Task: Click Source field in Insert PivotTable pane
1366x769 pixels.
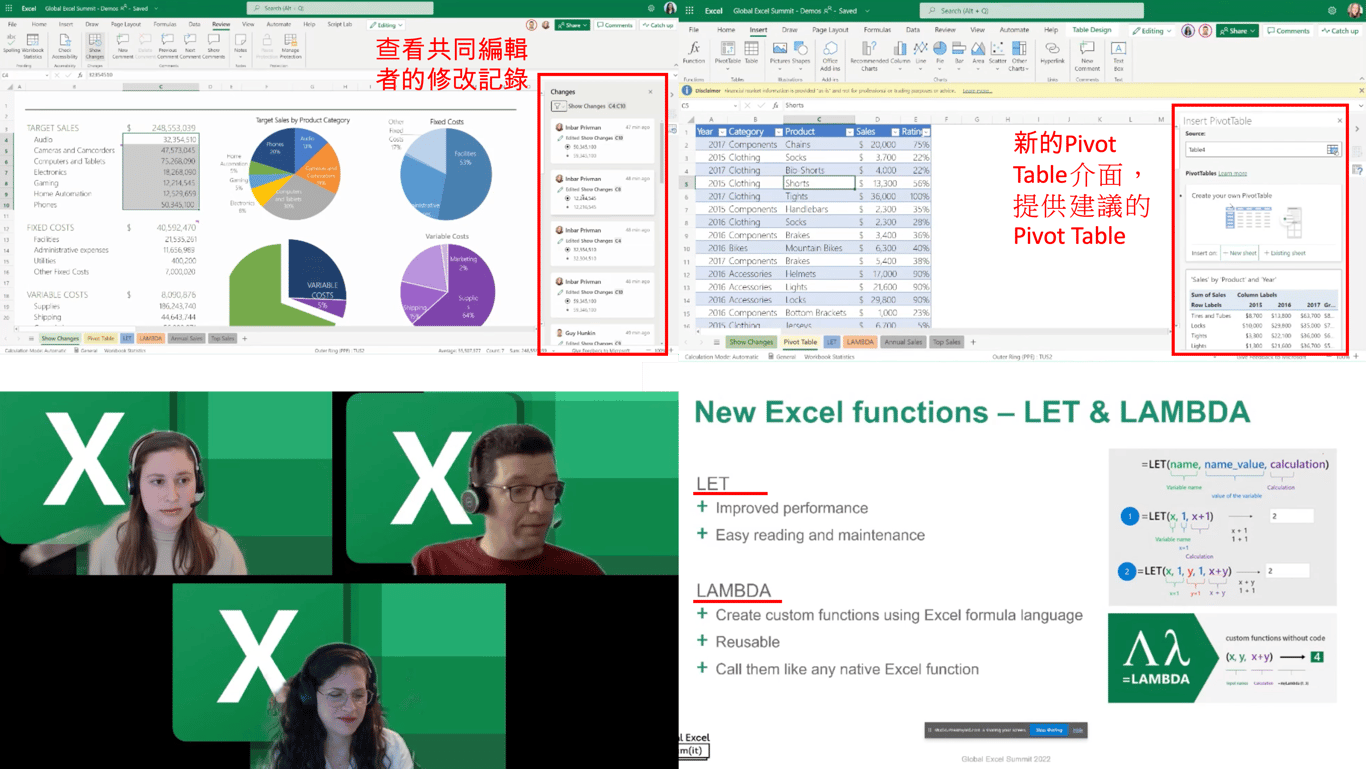Action: click(x=1263, y=150)
